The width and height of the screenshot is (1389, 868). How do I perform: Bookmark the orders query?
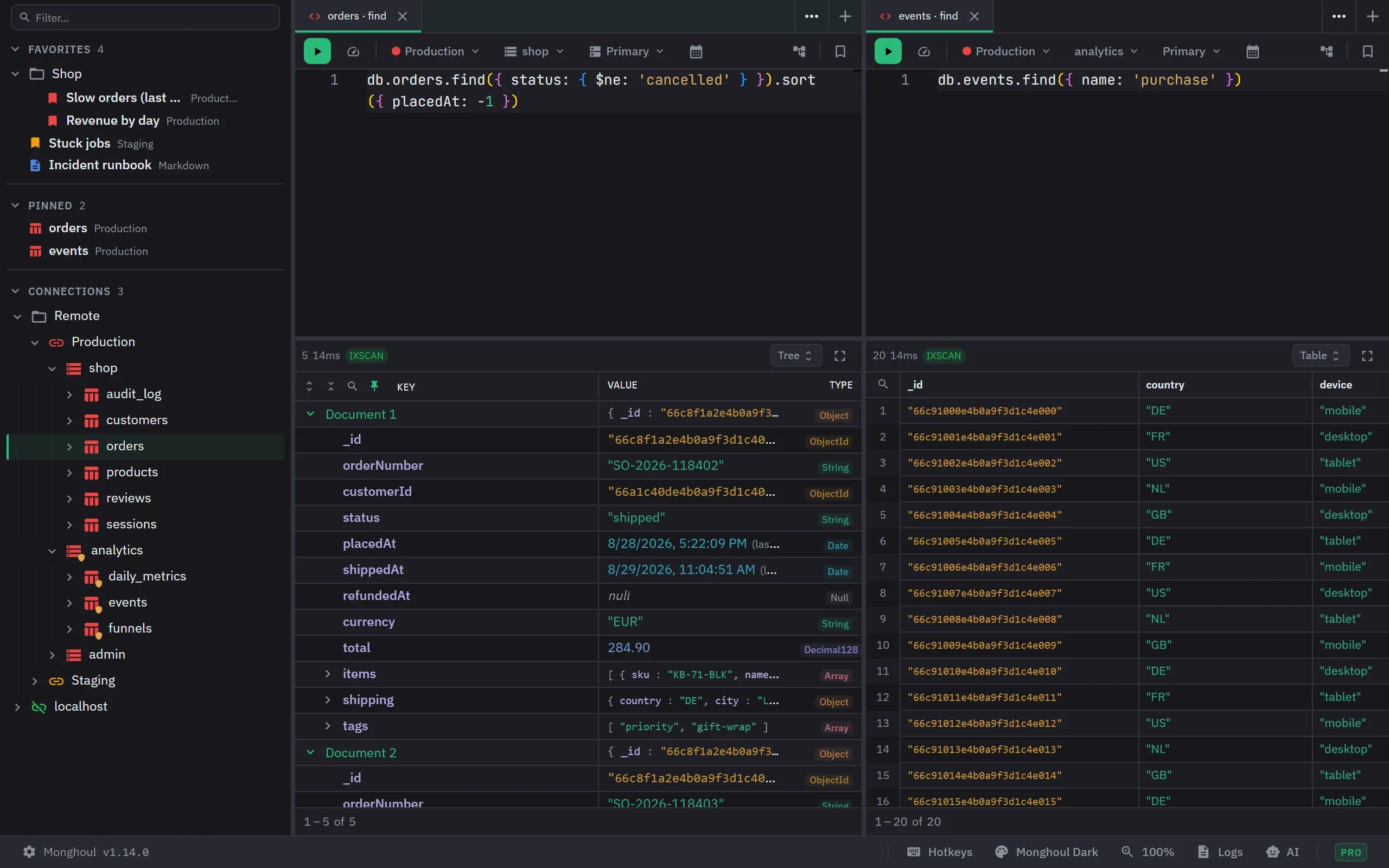(x=840, y=52)
